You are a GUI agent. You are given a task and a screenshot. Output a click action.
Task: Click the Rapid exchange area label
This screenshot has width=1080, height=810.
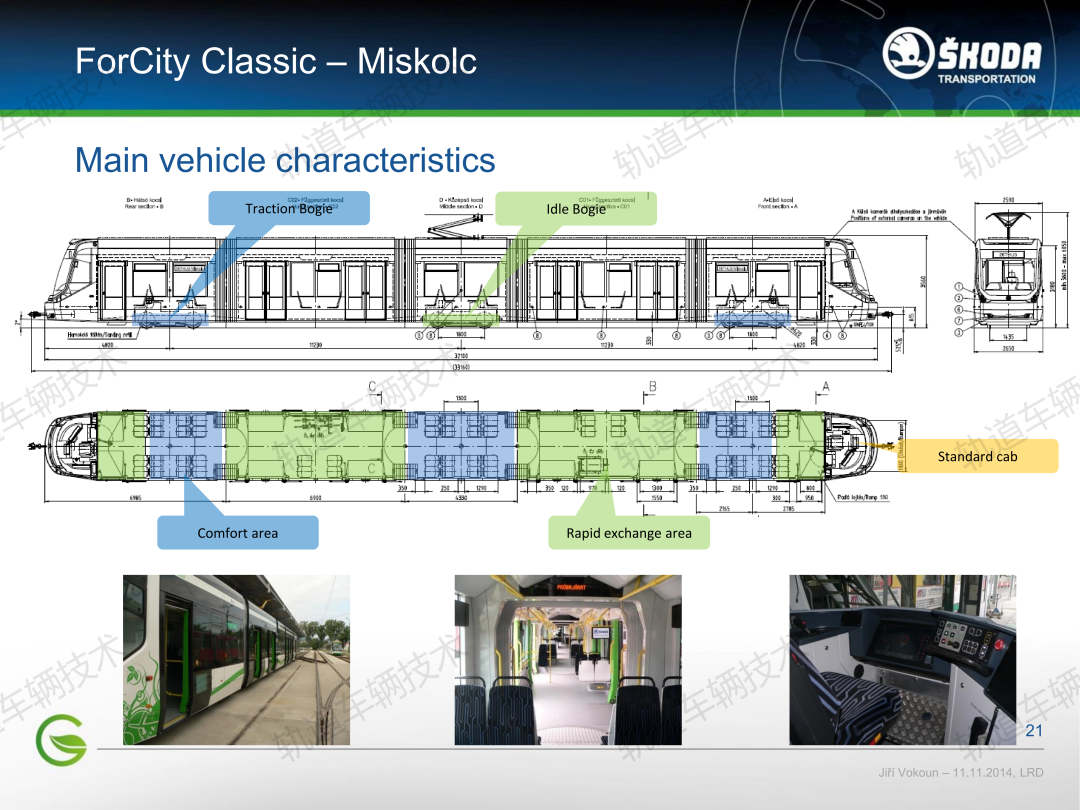click(629, 532)
